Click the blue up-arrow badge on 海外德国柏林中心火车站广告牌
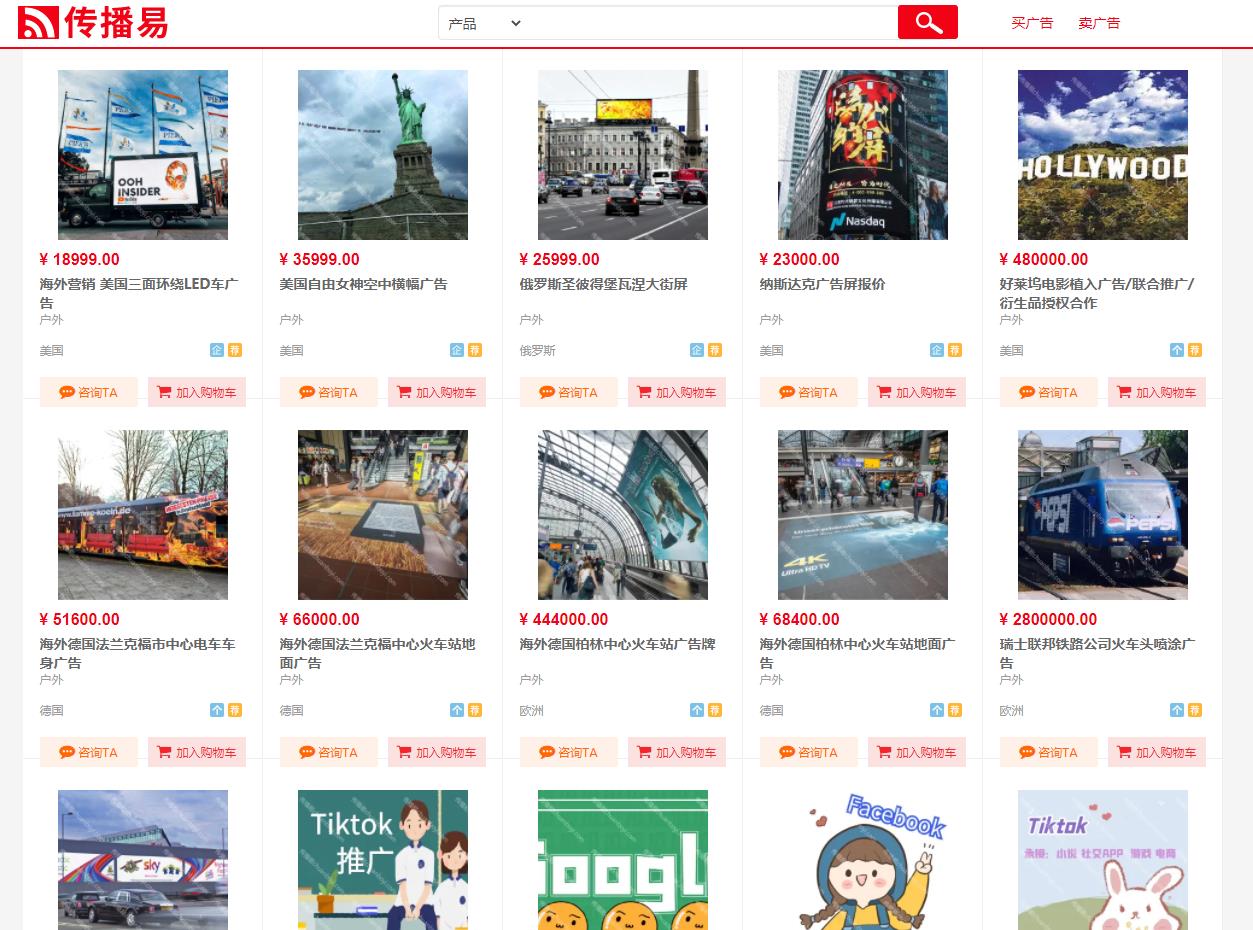Viewport: 1253px width, 930px height. click(x=697, y=710)
